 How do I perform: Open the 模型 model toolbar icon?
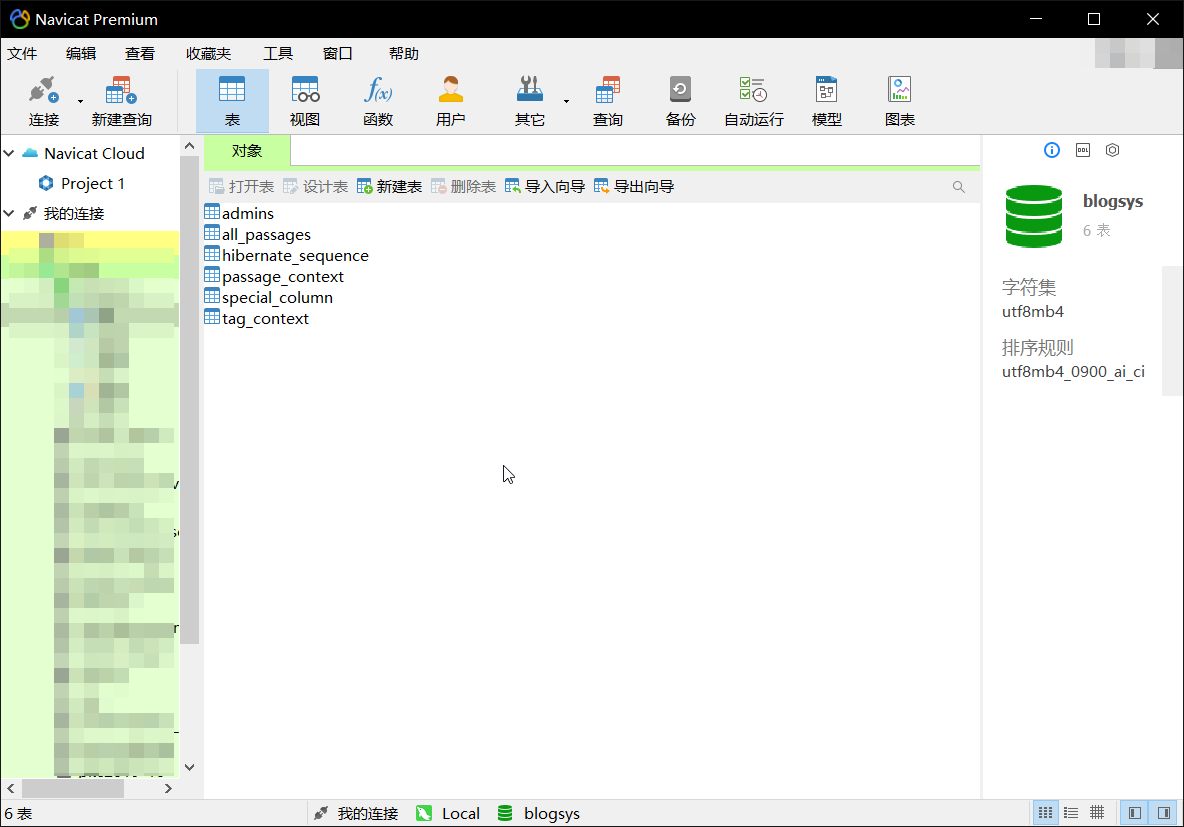(x=826, y=100)
